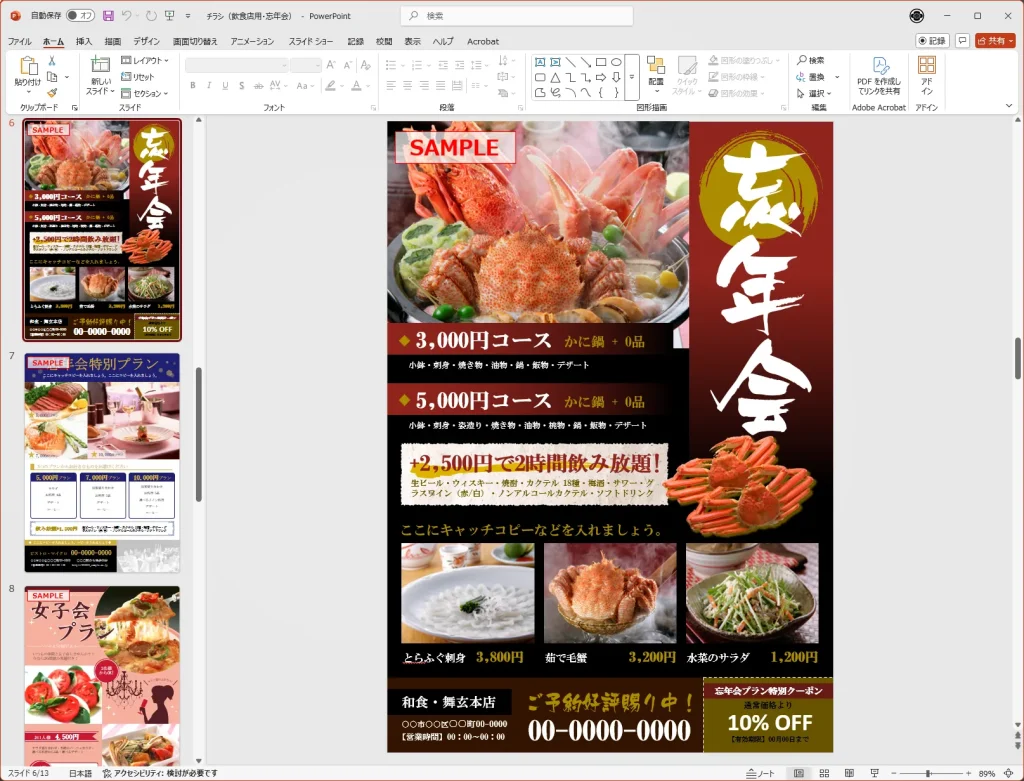The width and height of the screenshot is (1024, 781).
Task: Click the Cut scissors icon
Action: (x=52, y=61)
